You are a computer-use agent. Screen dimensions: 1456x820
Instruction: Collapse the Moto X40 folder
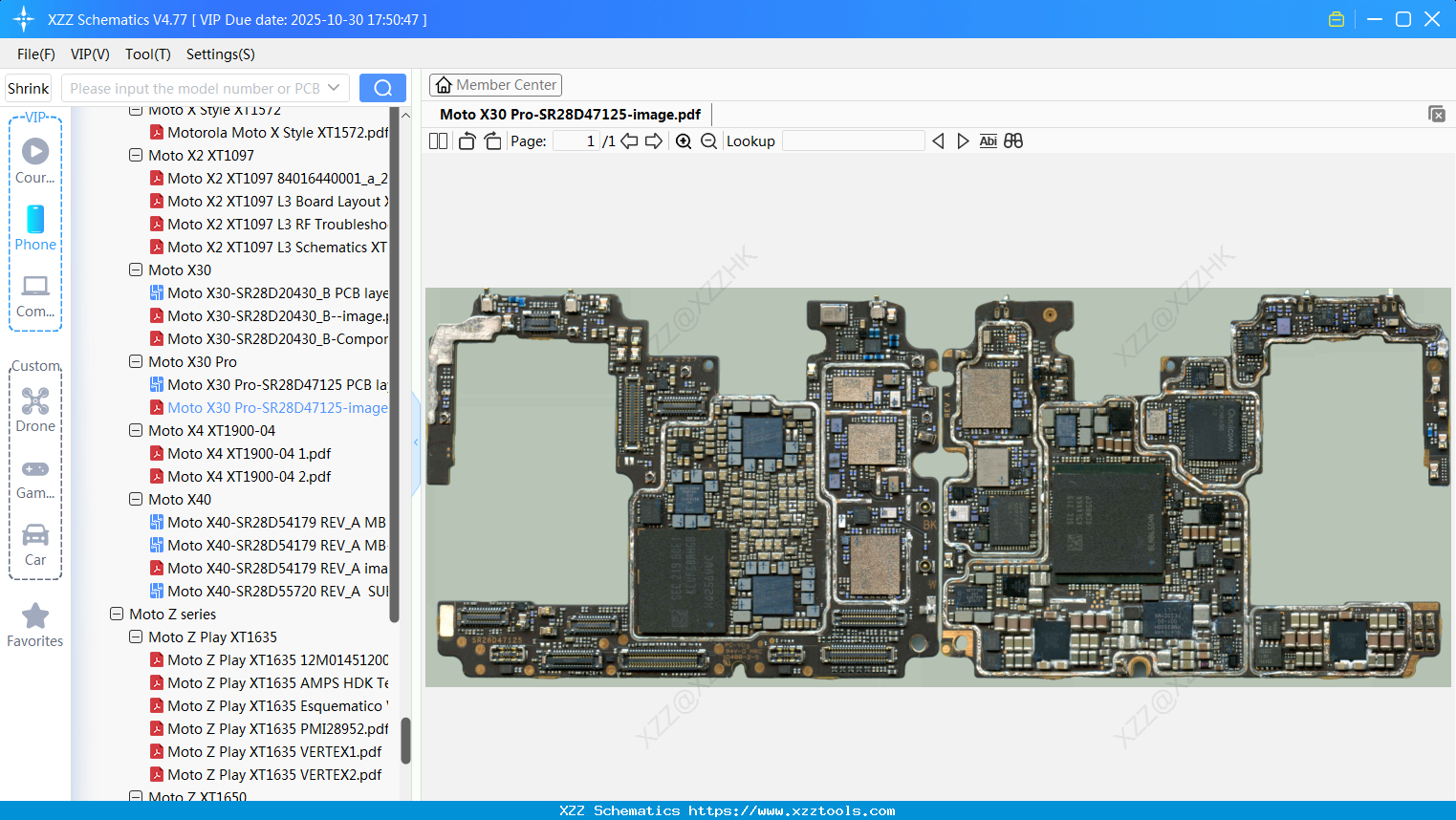[136, 500]
